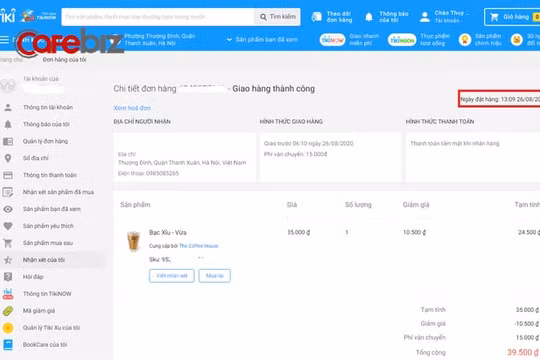Open Mã giảm giá coupon icon
The height and width of the screenshot is (360, 540).
pos(8,311)
